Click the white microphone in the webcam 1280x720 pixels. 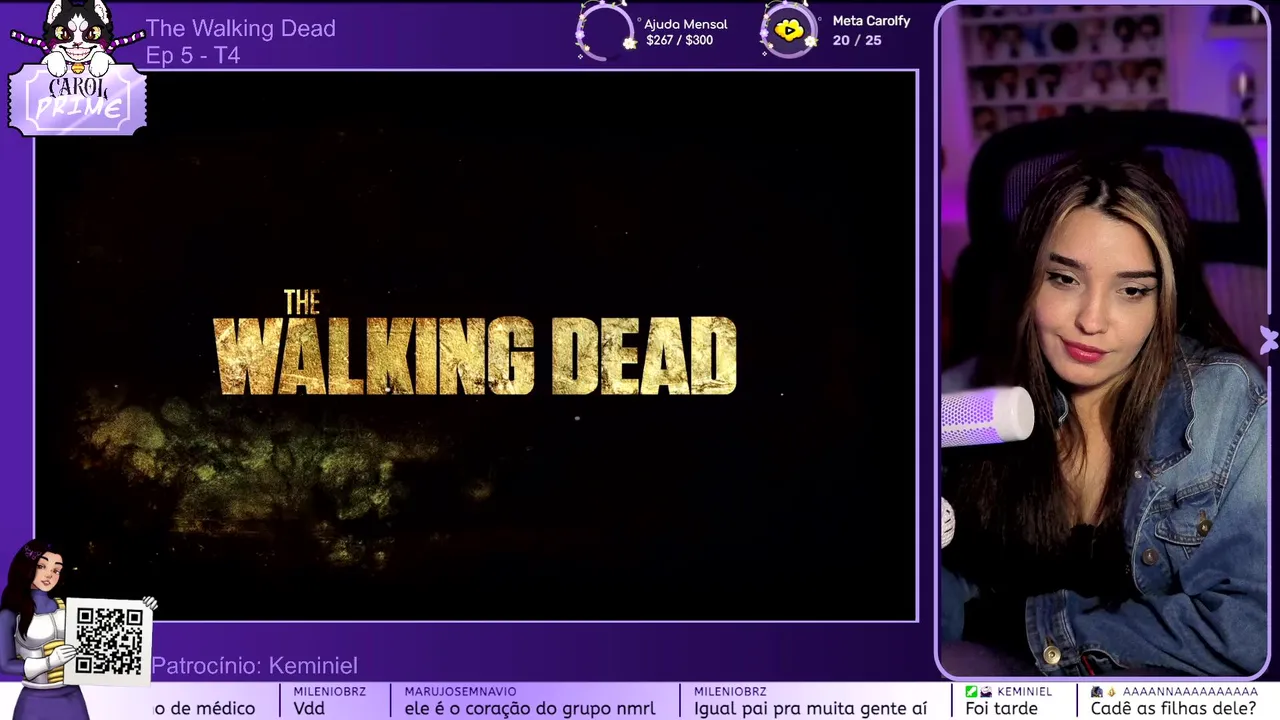pyautogui.click(x=986, y=416)
